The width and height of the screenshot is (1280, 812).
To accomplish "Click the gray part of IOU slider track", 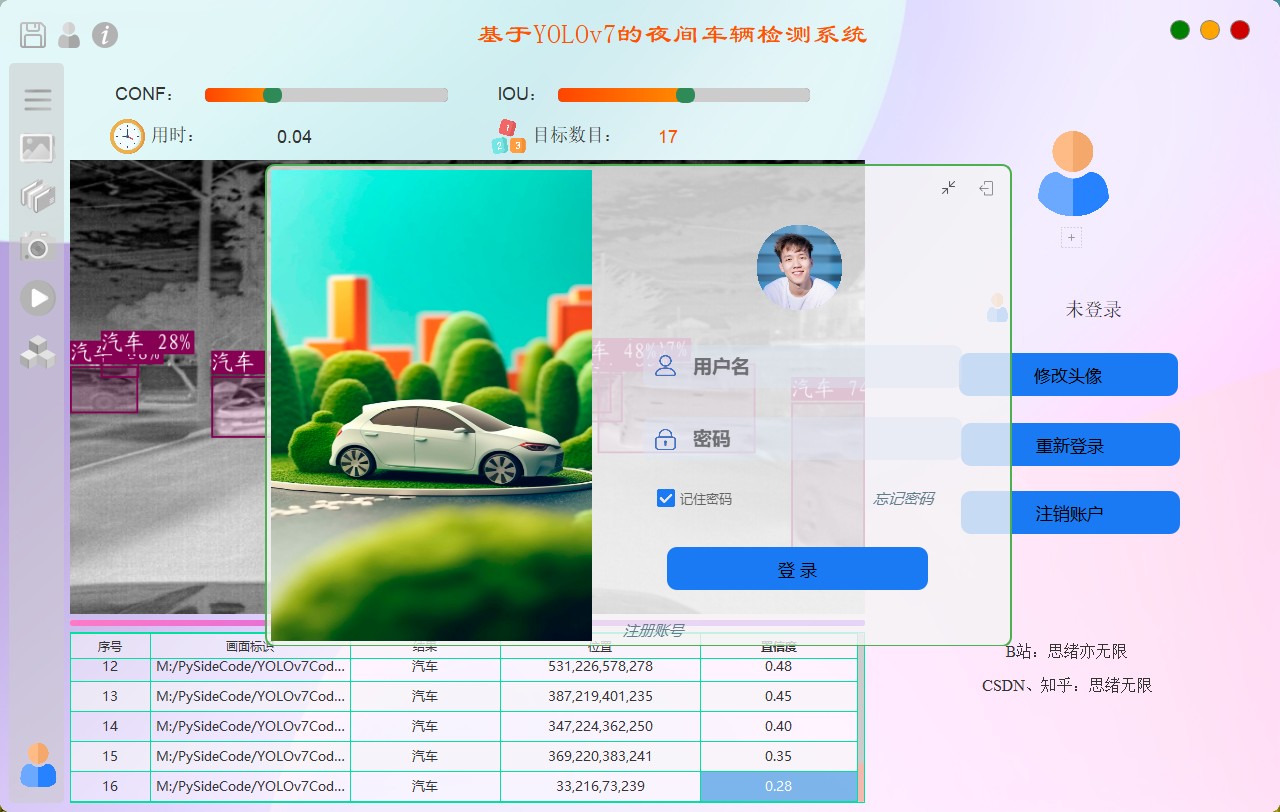I will (x=752, y=95).
